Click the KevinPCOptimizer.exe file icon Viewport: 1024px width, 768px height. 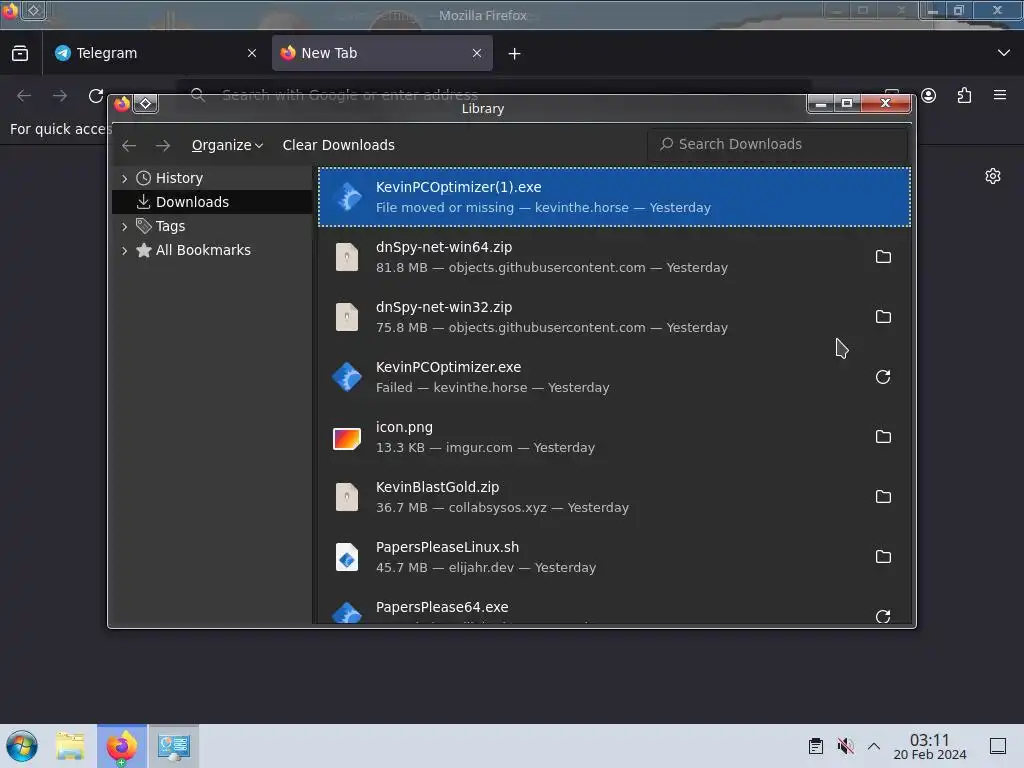coord(347,377)
